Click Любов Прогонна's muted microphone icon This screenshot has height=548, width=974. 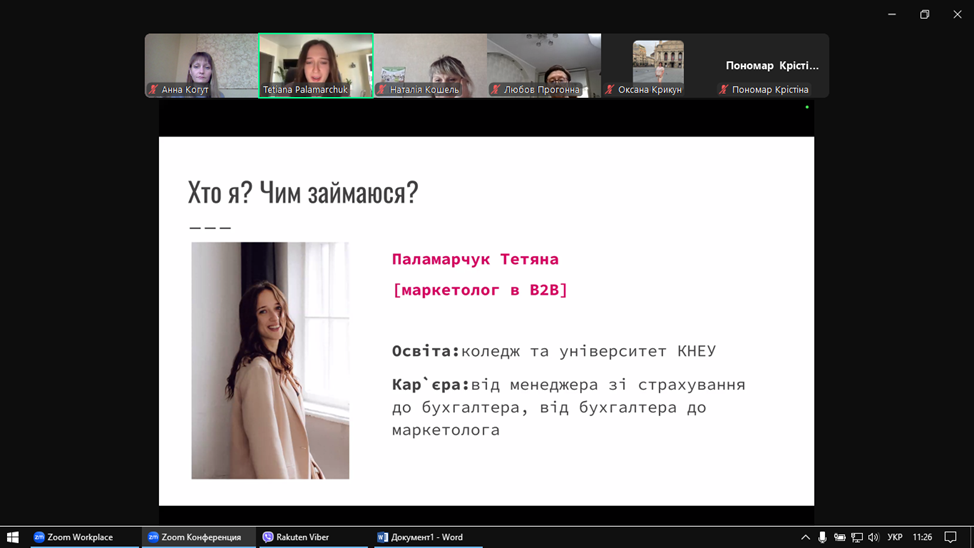pos(496,90)
